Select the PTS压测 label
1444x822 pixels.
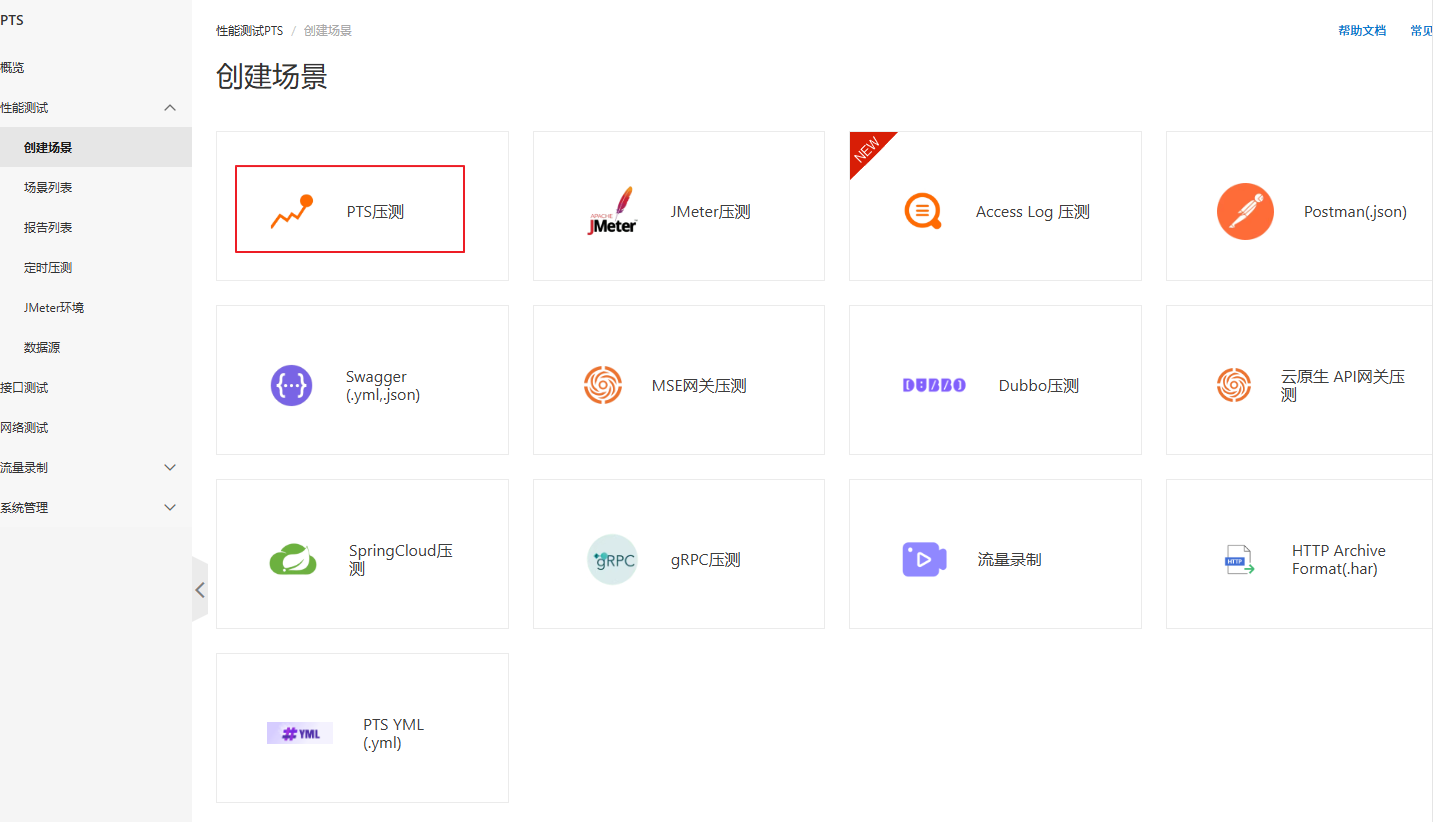tap(375, 212)
